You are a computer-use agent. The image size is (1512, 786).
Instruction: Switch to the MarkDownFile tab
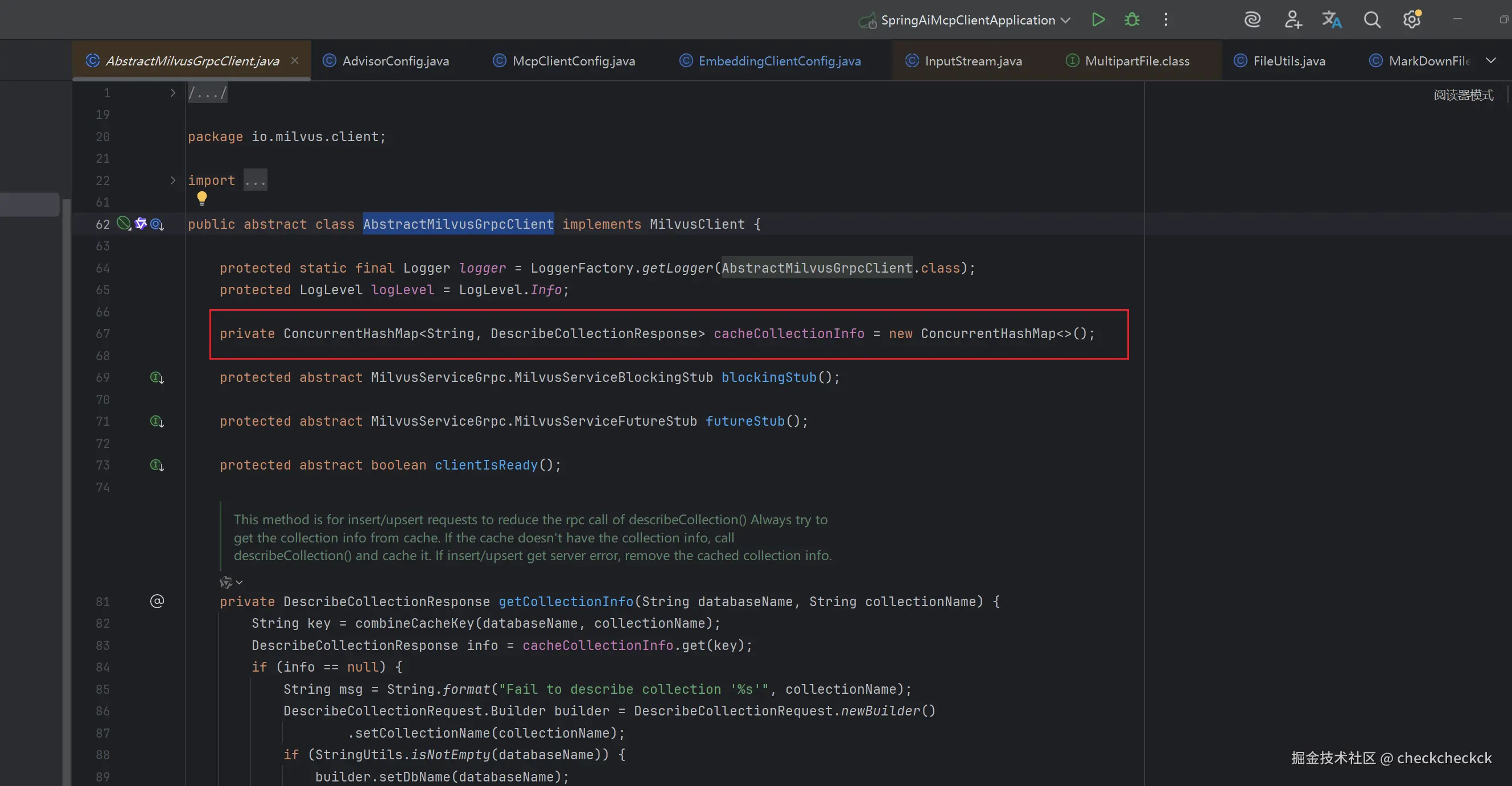tap(1429, 61)
